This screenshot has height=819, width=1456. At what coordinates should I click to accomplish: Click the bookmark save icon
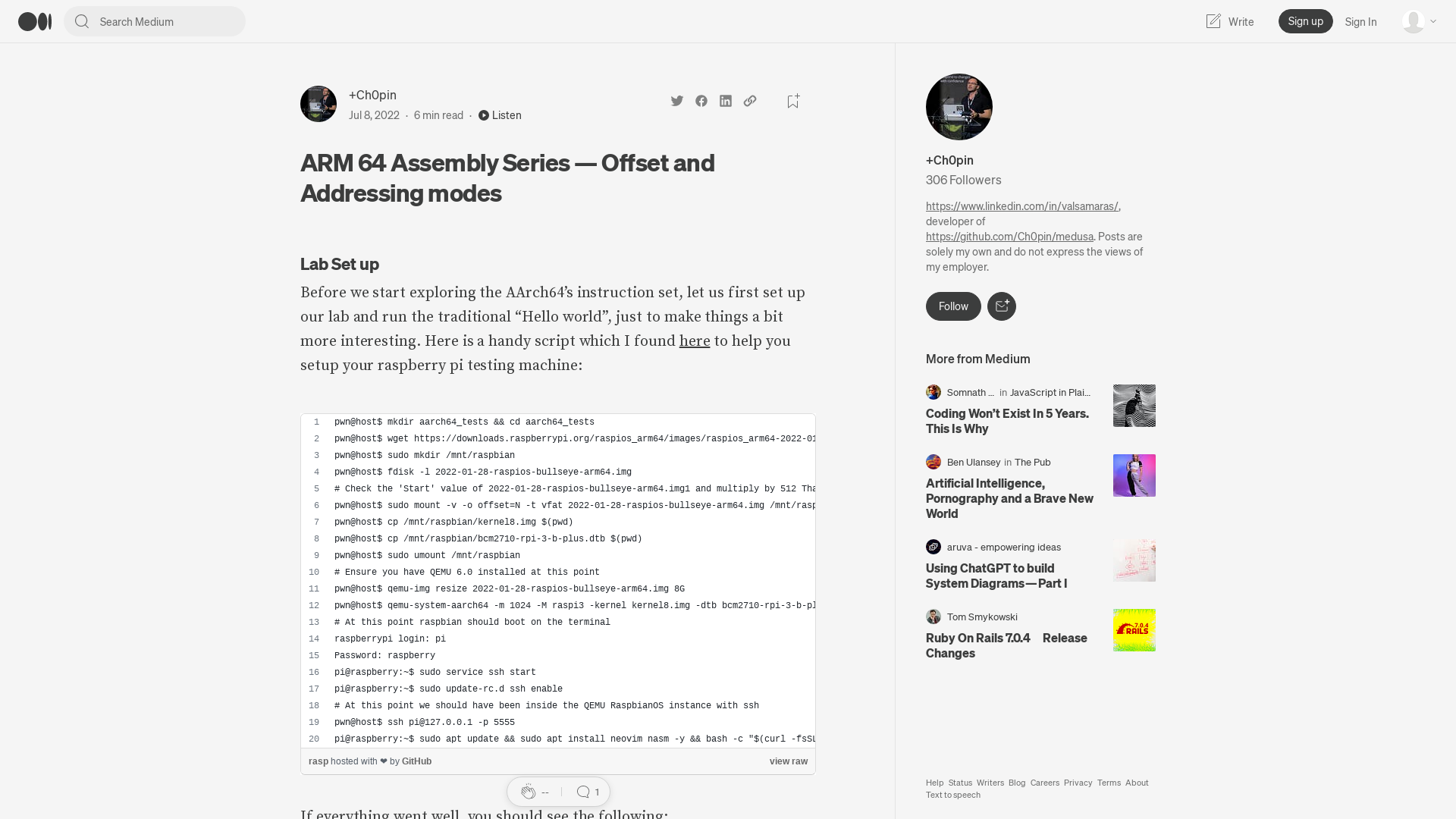pyautogui.click(x=792, y=100)
